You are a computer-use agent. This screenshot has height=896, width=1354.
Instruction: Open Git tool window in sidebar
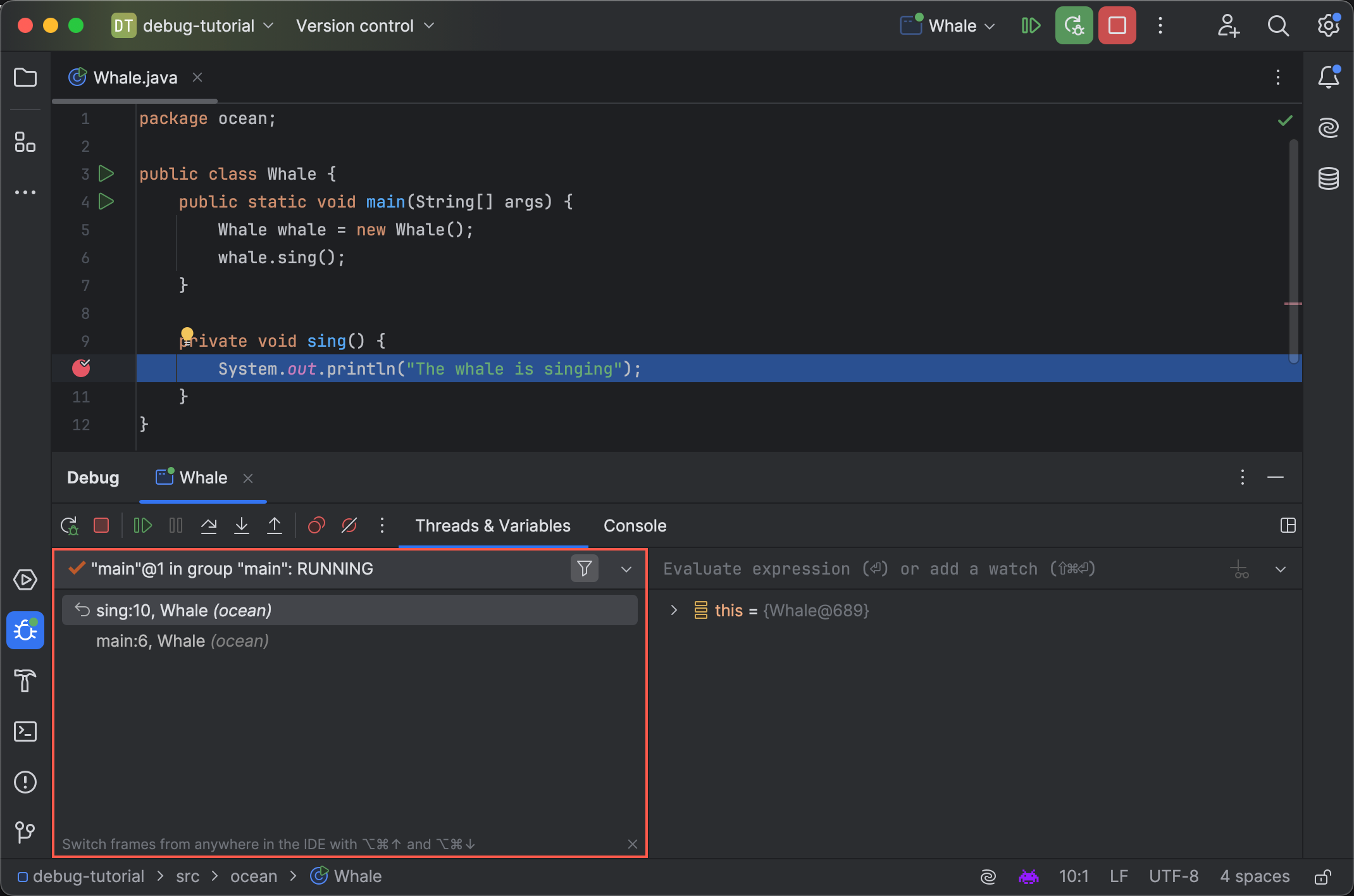click(x=25, y=832)
